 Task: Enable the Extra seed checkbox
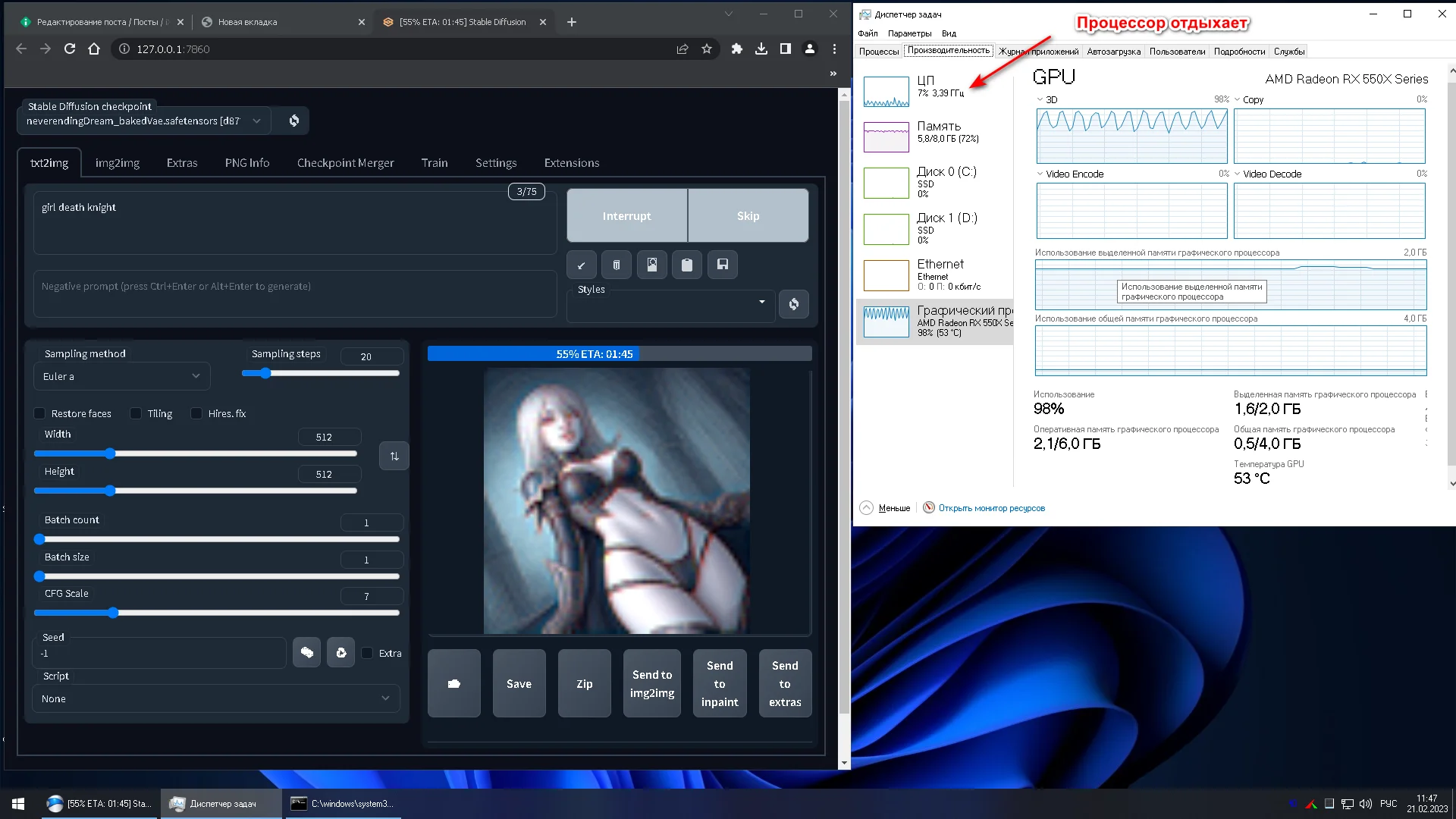pos(367,653)
